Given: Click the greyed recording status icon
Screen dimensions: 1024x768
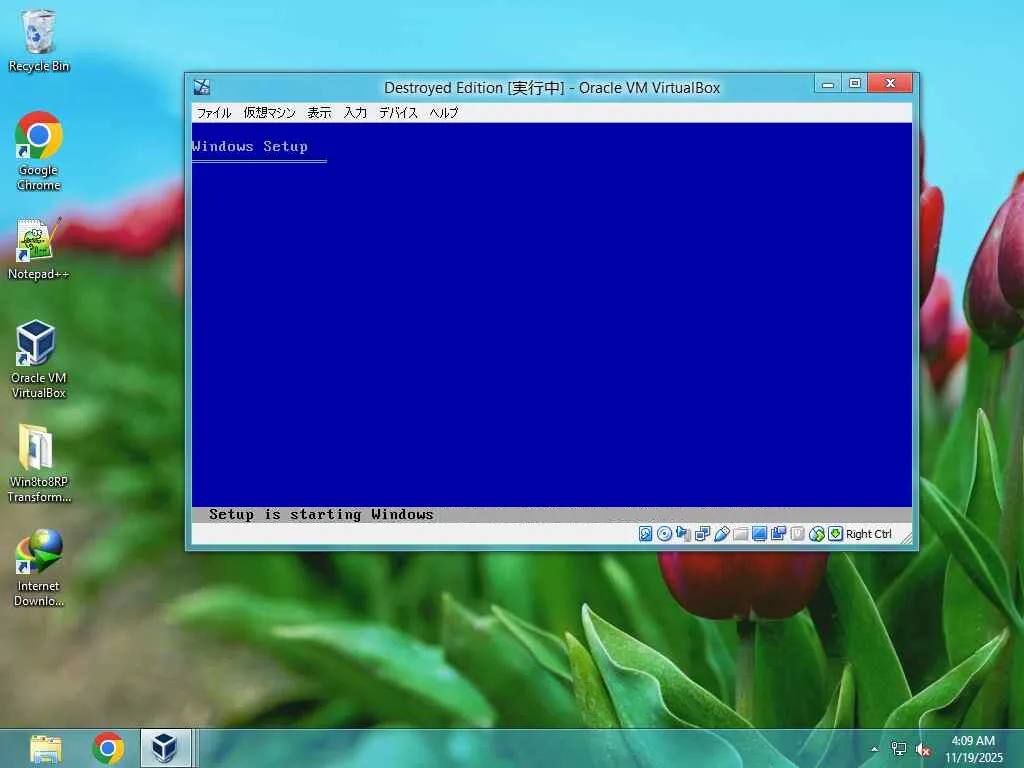Looking at the screenshot, I should (797, 534).
